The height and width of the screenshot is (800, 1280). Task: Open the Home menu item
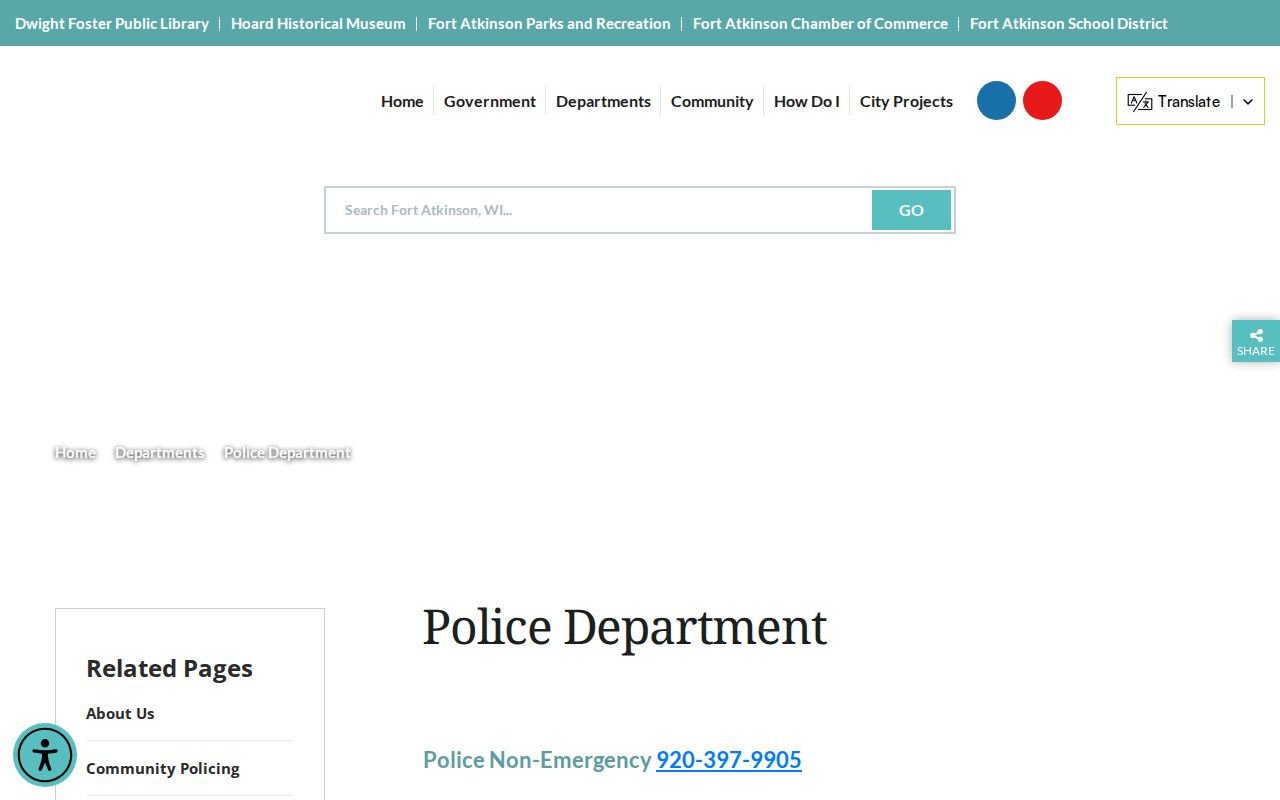402,101
